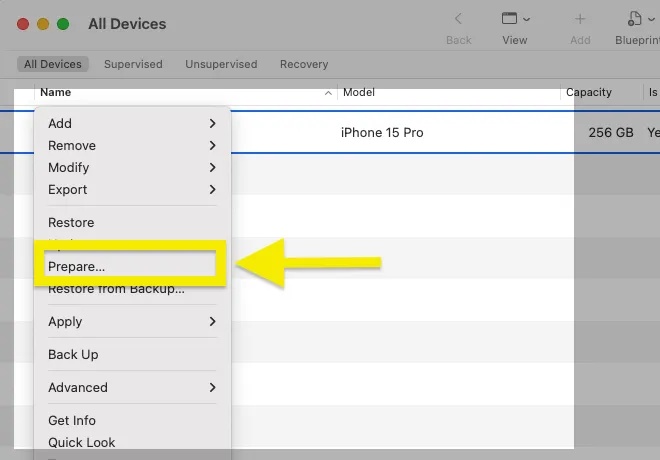Image resolution: width=660 pixels, height=460 pixels.
Task: Click the Add plus icon
Action: [x=580, y=19]
